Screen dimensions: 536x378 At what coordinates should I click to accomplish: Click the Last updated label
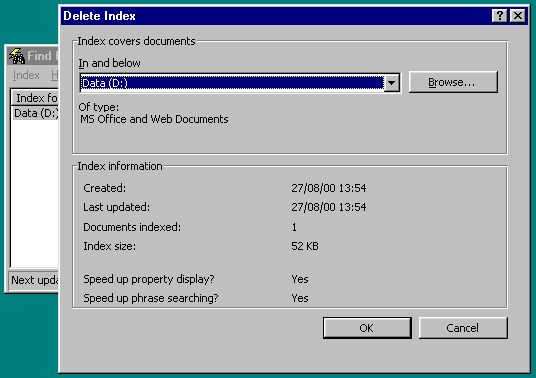pyautogui.click(x=116, y=207)
